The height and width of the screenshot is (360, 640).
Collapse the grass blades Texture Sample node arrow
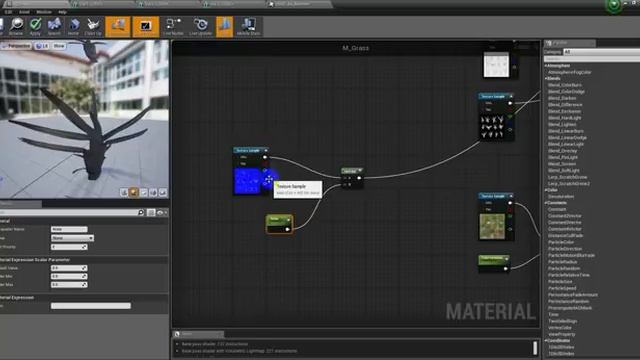[511, 96]
